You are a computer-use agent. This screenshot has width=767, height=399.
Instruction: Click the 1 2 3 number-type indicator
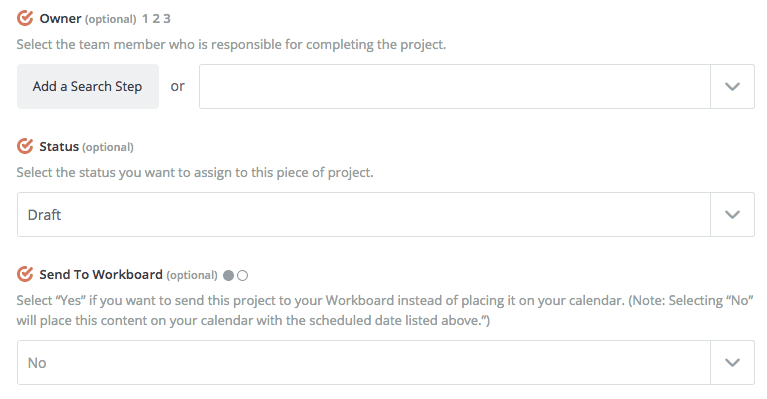click(x=157, y=19)
